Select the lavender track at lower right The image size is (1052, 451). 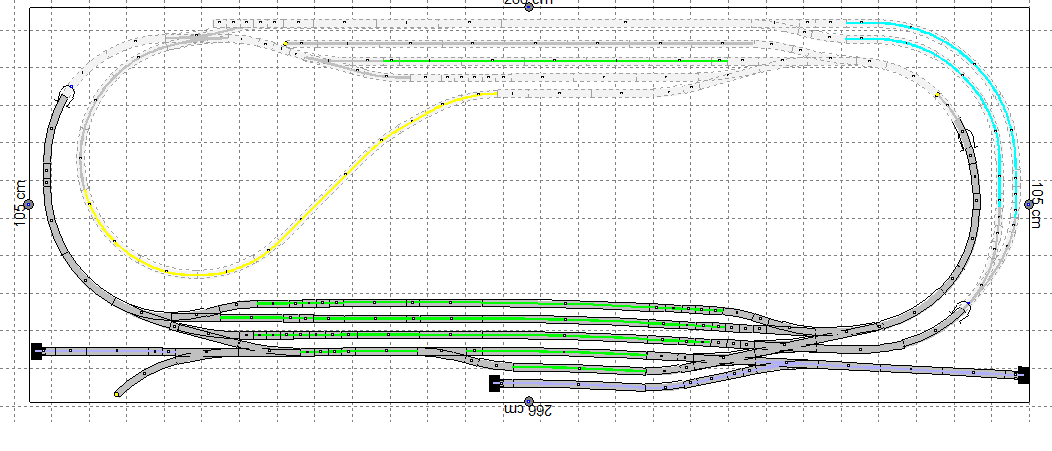(900, 368)
